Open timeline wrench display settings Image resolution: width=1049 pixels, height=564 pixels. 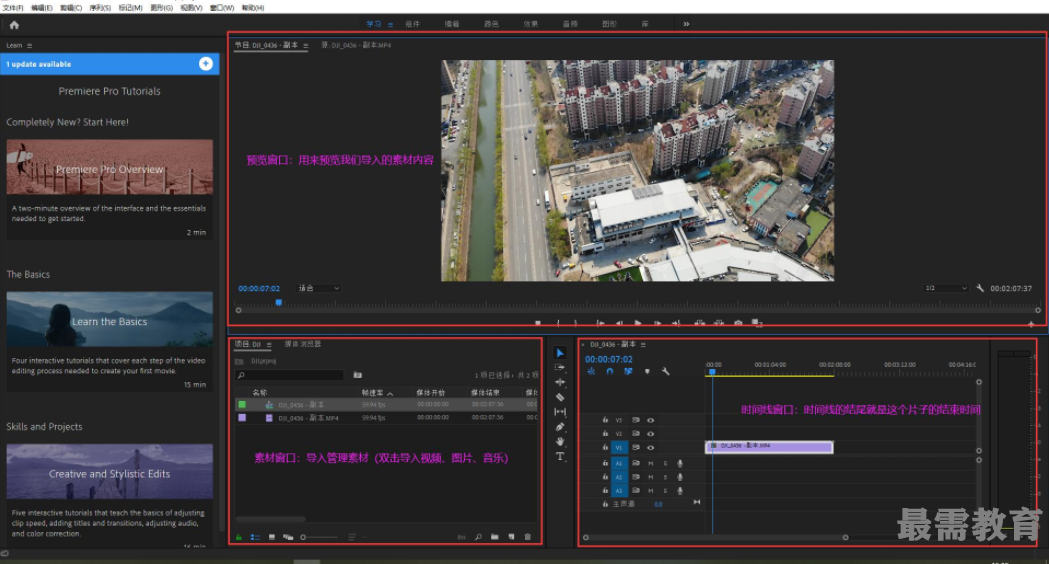[665, 371]
